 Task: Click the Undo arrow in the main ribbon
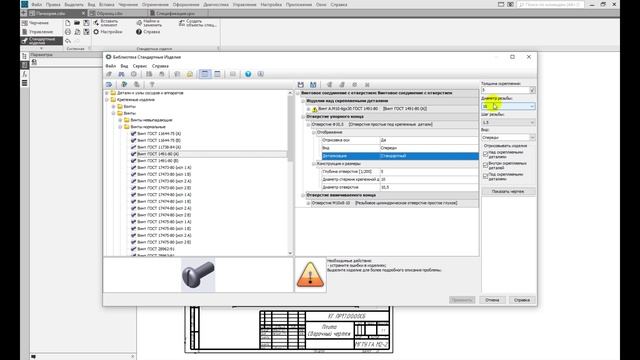tap(68, 41)
